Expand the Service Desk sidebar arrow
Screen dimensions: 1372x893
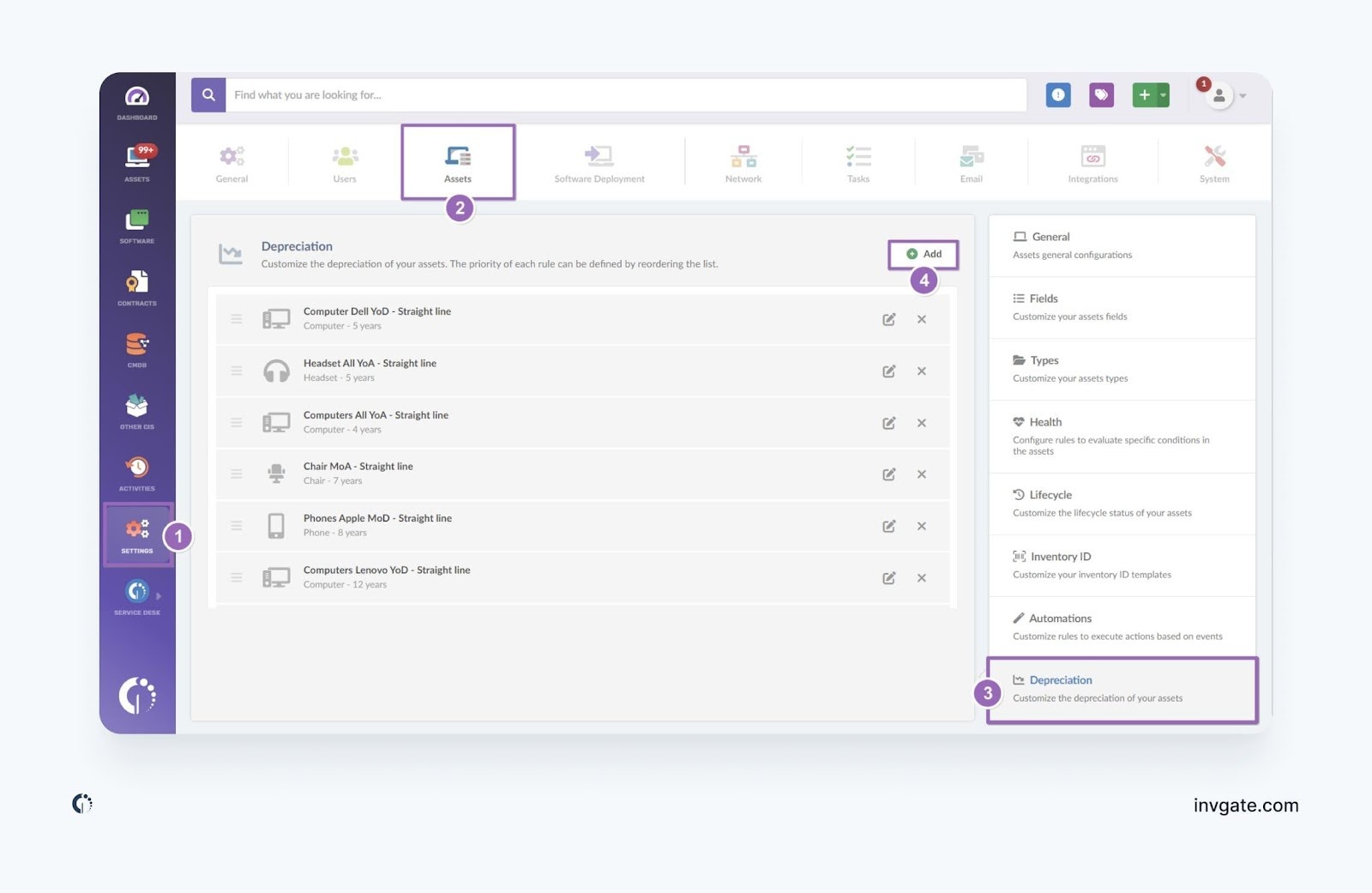(159, 595)
